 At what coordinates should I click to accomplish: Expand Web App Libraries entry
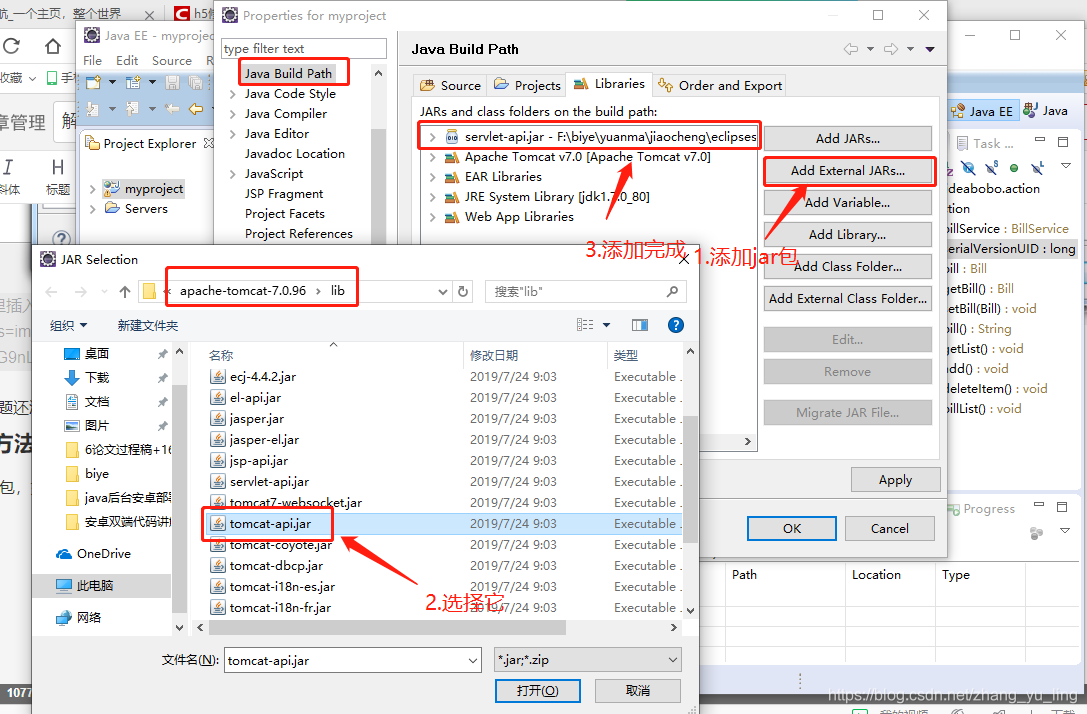(433, 218)
